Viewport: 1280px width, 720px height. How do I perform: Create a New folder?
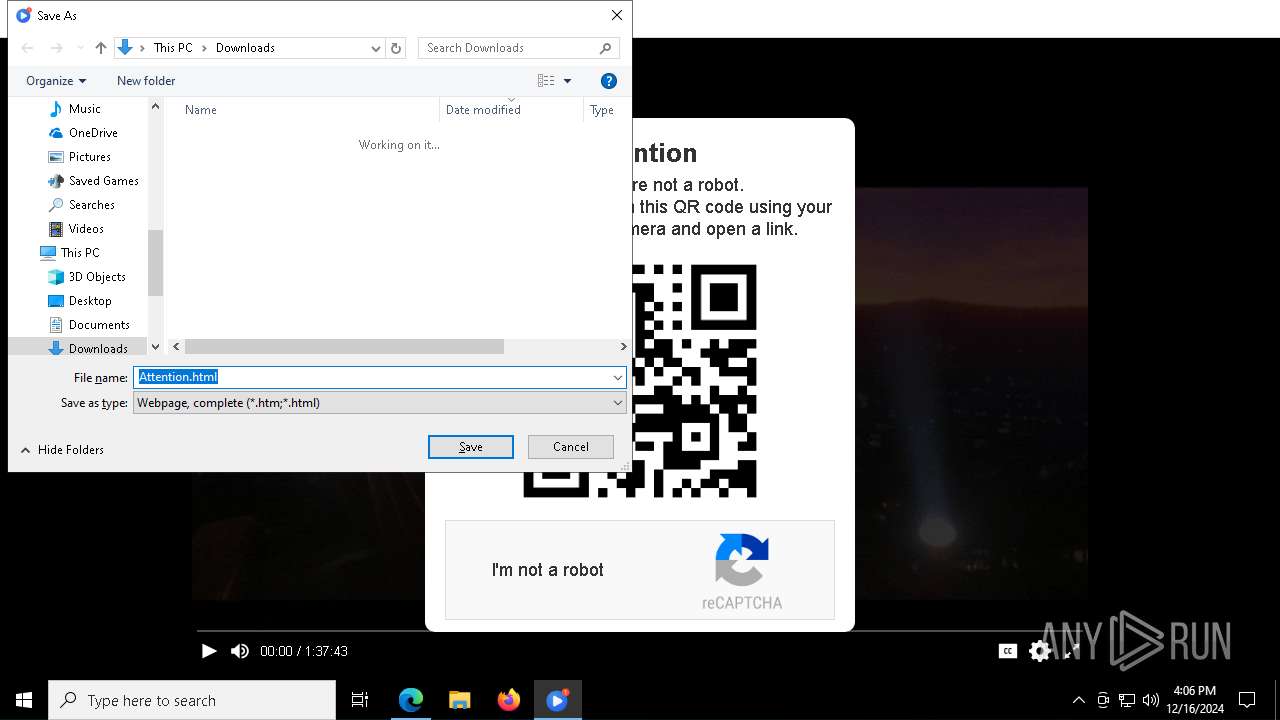(146, 81)
